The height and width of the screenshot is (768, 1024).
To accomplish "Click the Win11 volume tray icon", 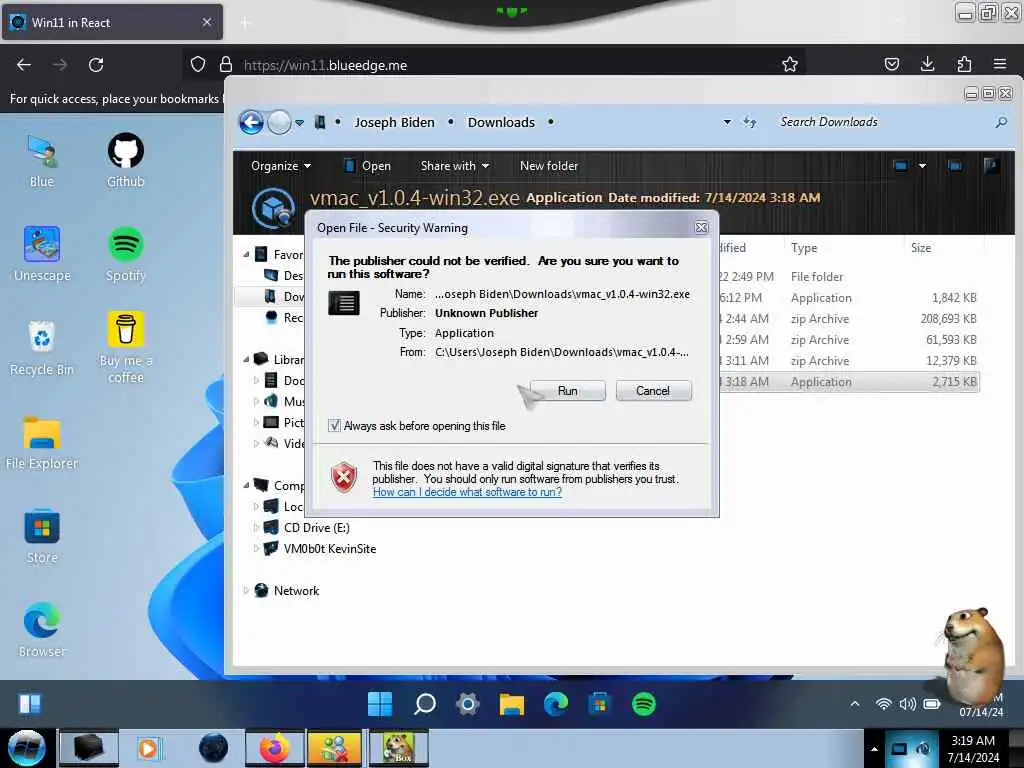I will 908,704.
